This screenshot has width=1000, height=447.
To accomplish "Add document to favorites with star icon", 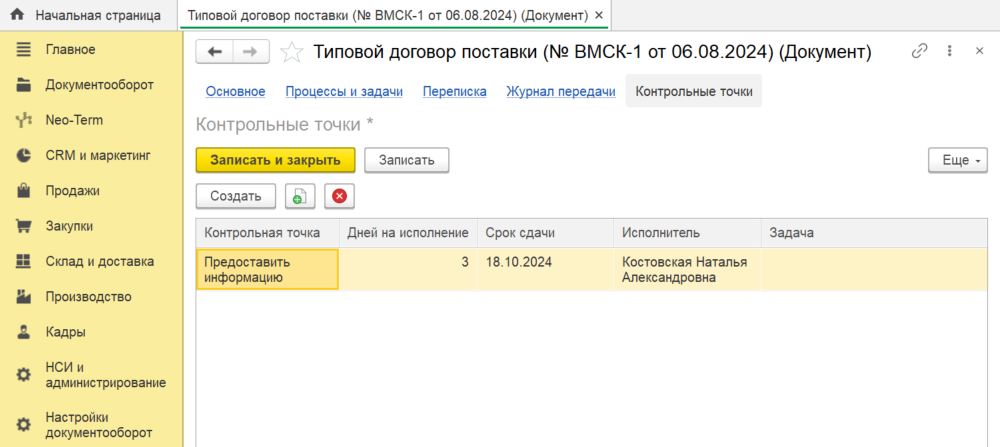I will (291, 52).
